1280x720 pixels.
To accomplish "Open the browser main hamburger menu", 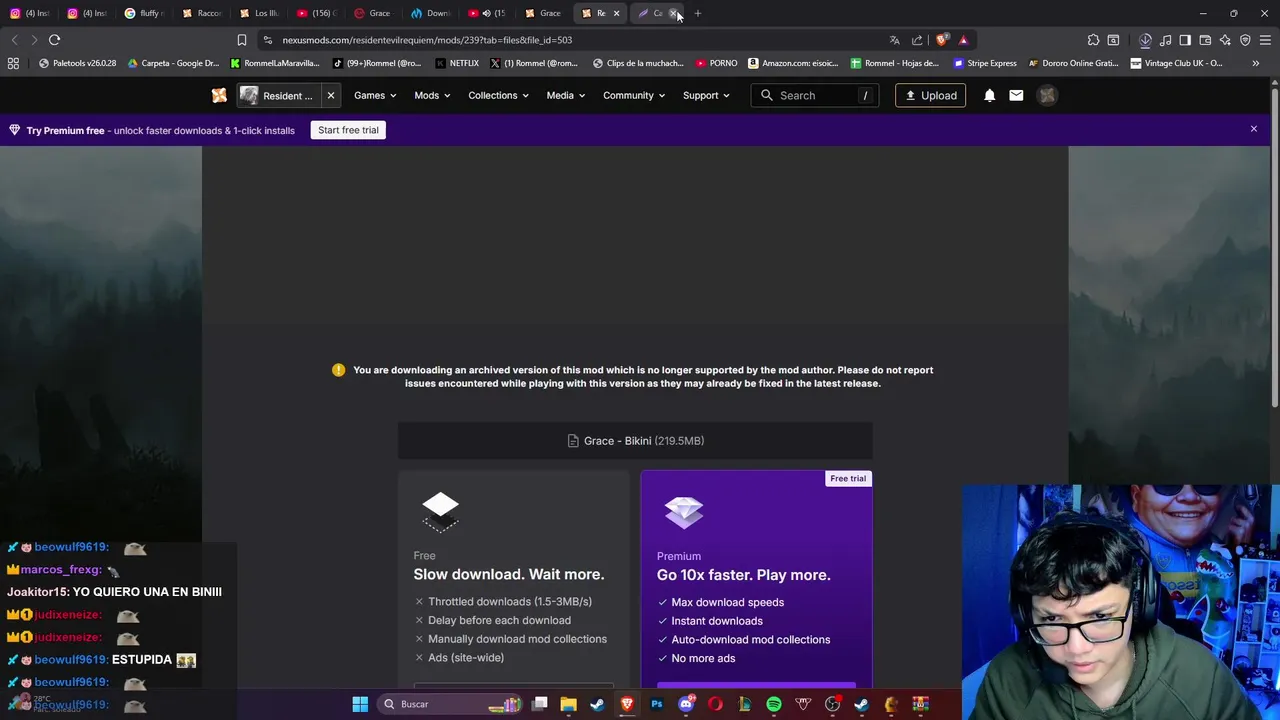I will point(1265,40).
